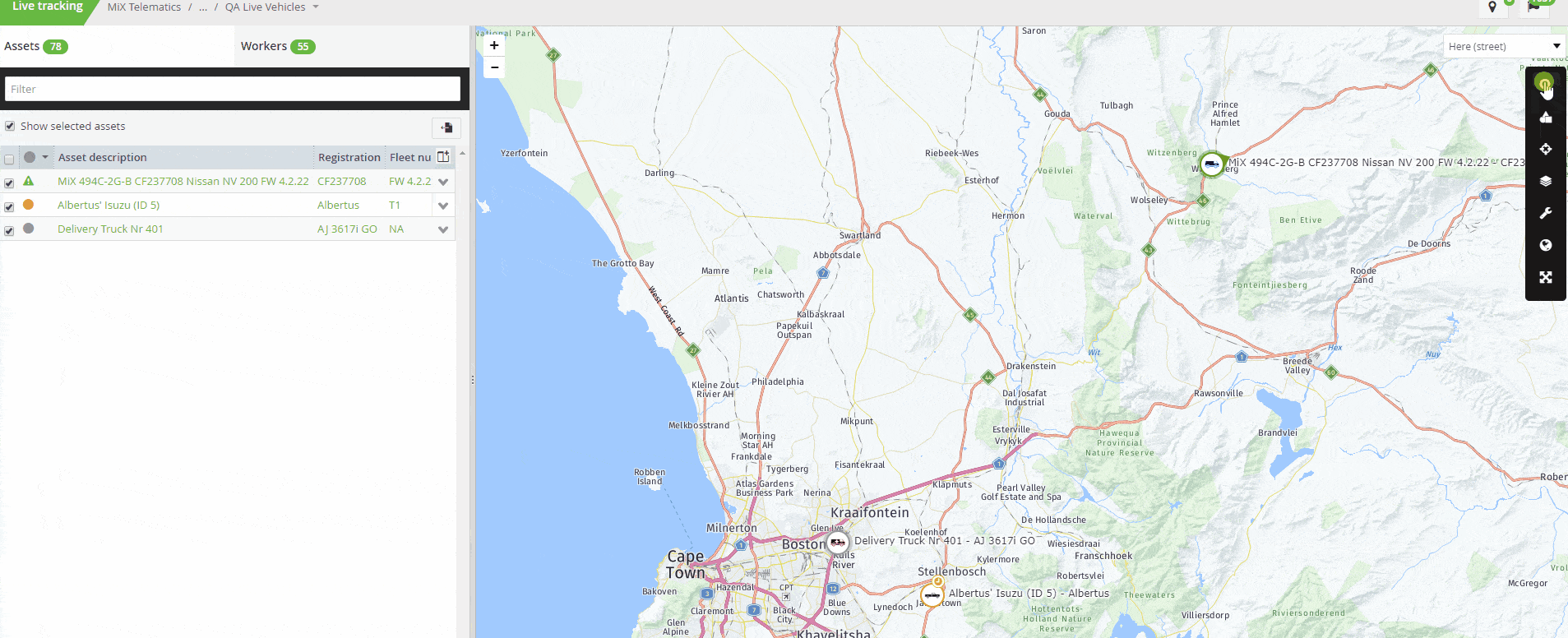
Task: Click the NA fleet number cell
Action: click(396, 229)
